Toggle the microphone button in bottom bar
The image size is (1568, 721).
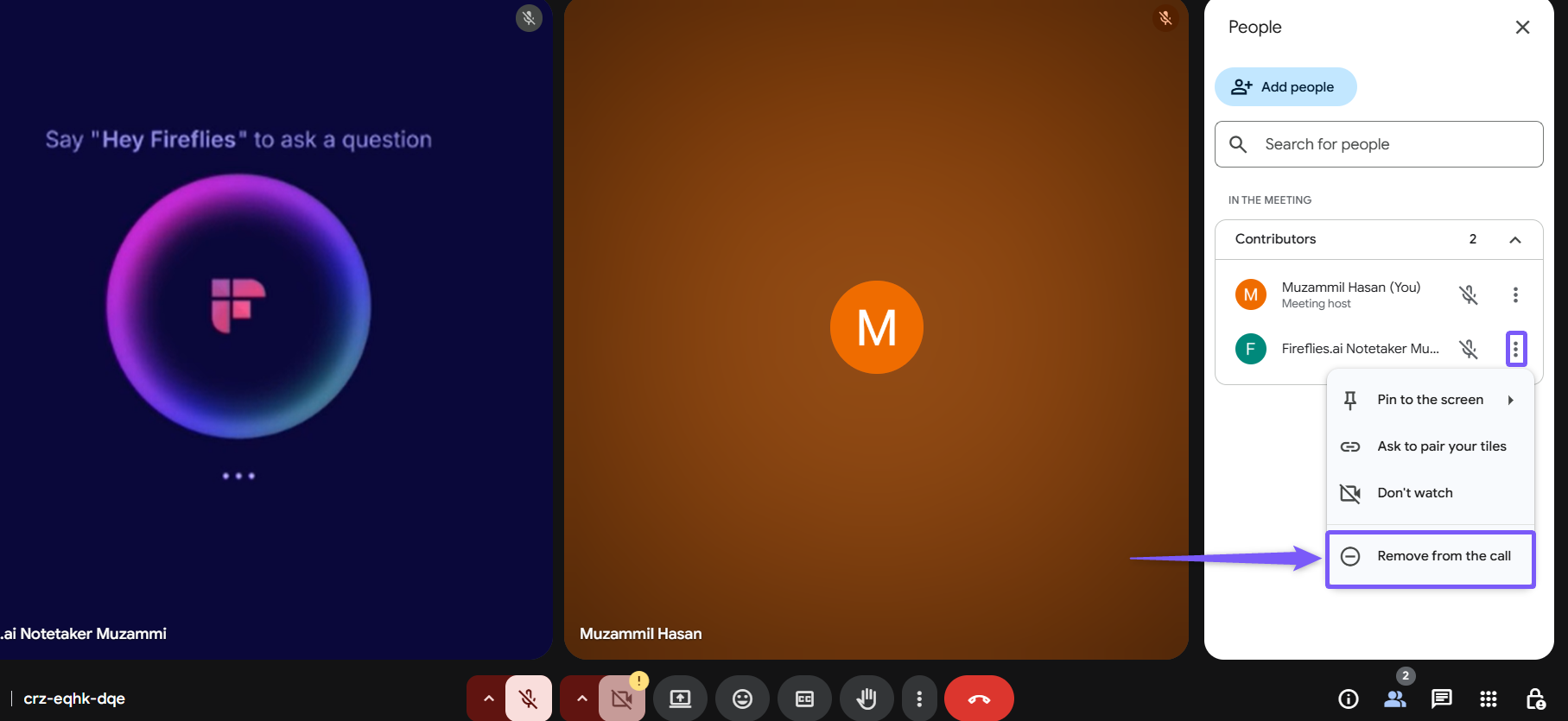pos(529,699)
